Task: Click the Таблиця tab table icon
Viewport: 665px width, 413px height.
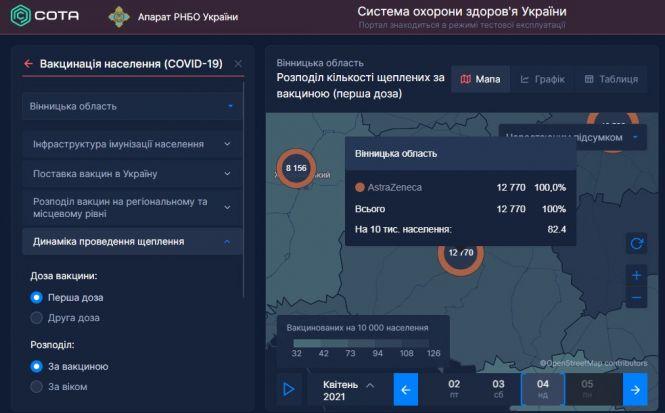Action: coord(589,79)
